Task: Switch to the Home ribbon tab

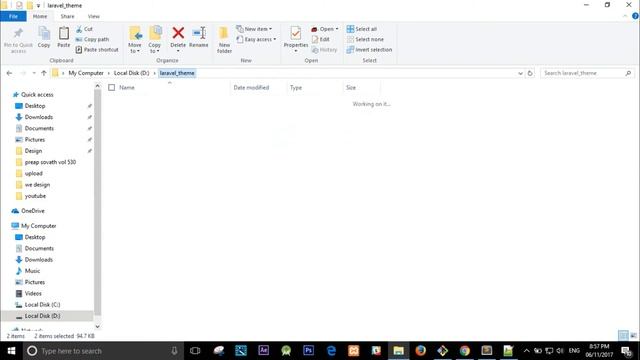Action: (40, 16)
